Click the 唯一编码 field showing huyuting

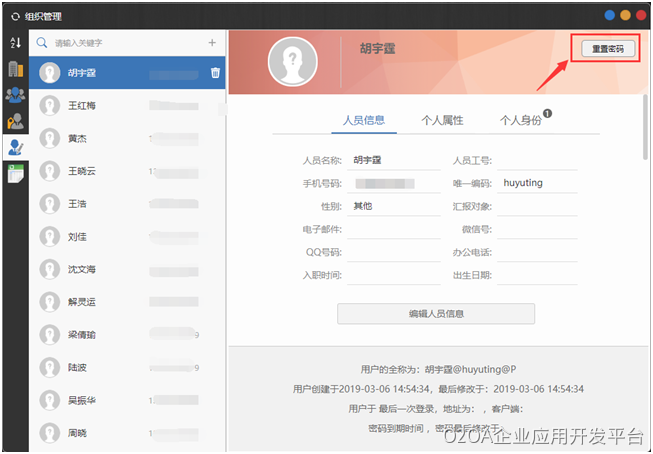pyautogui.click(x=538, y=183)
